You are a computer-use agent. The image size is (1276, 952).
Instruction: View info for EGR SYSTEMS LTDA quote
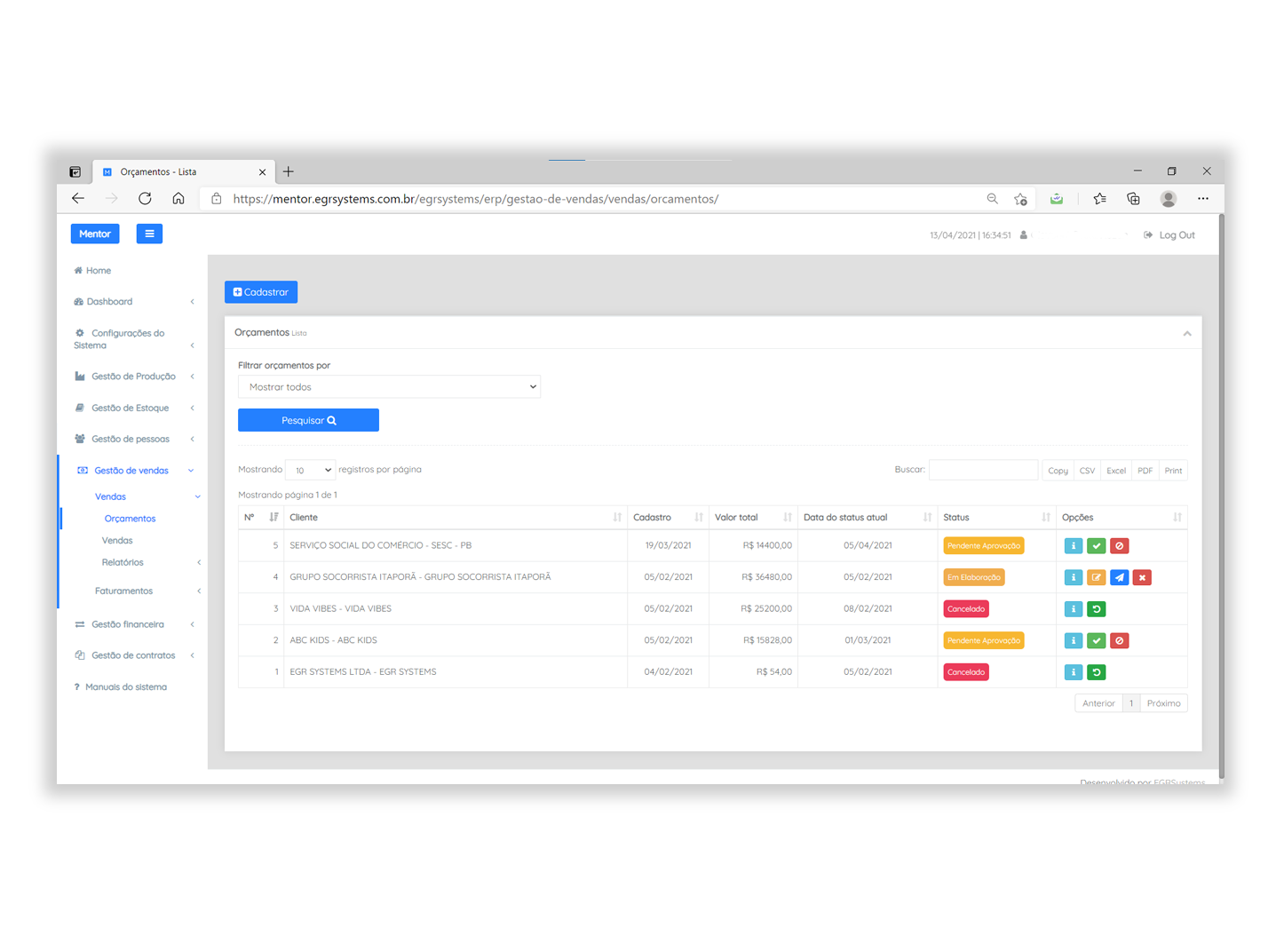pos(1073,672)
